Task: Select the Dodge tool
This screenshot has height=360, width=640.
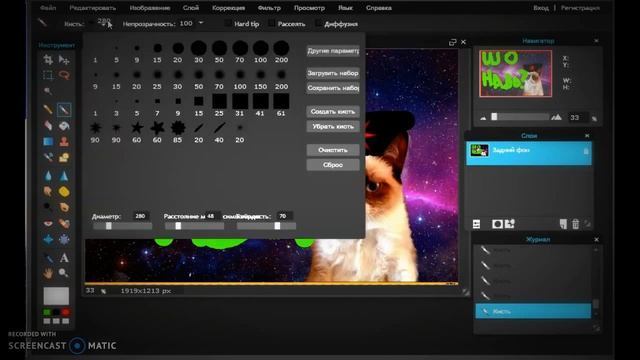Action: point(48,207)
